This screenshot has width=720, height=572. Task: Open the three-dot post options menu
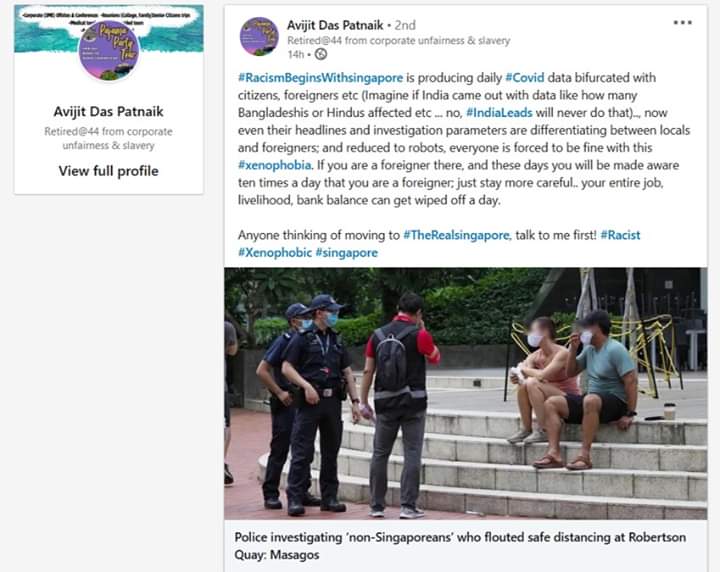click(682, 22)
